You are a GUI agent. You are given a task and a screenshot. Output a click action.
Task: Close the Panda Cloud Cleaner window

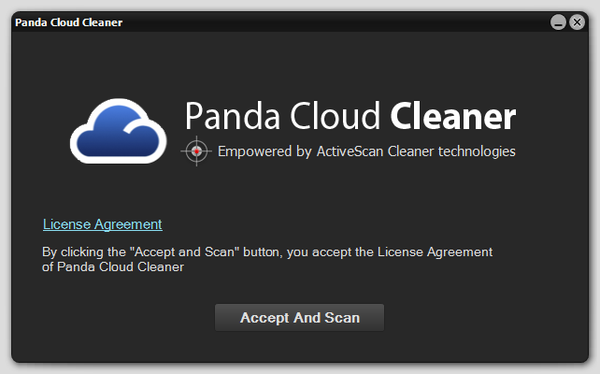pos(577,22)
